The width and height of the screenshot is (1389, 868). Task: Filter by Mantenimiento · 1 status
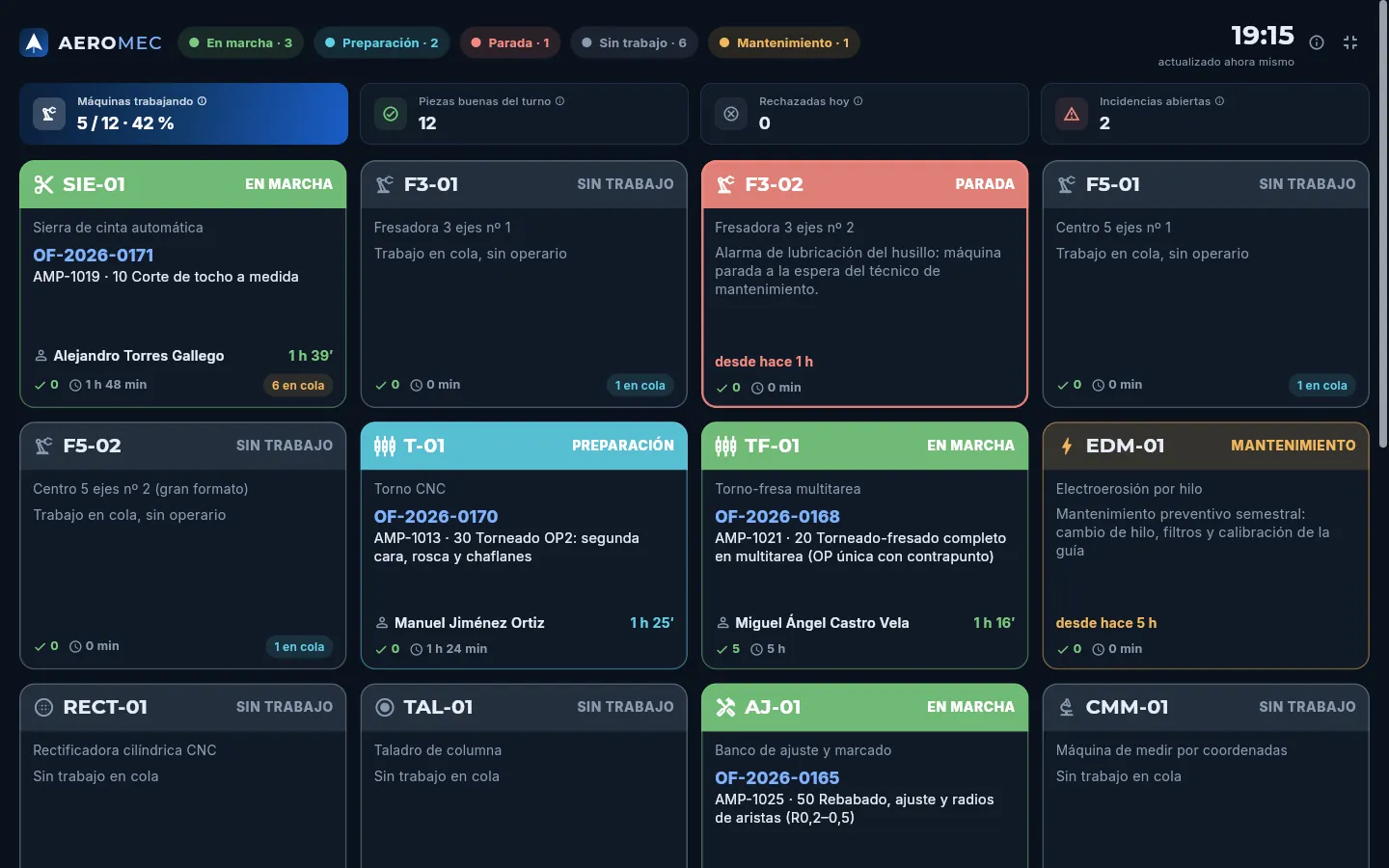(x=784, y=42)
